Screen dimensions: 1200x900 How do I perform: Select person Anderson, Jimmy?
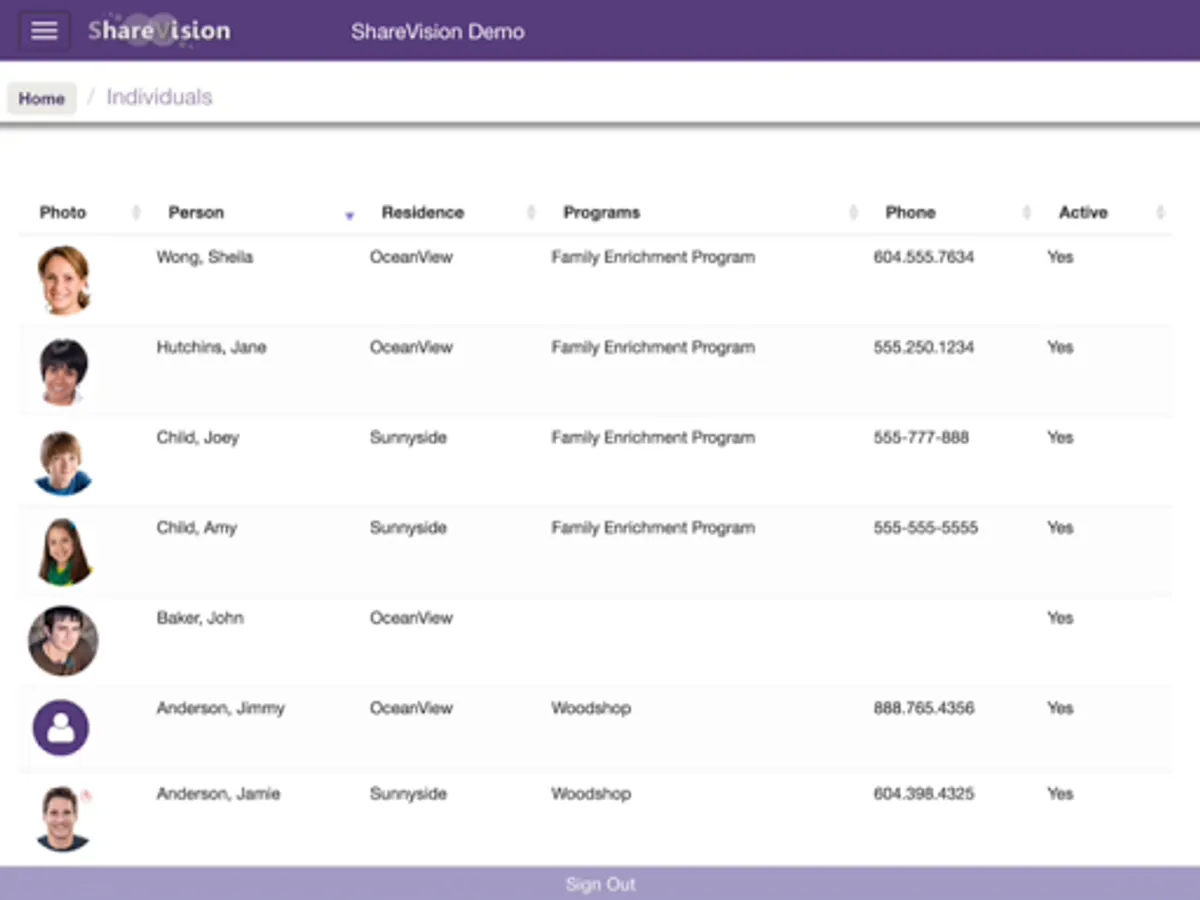220,708
